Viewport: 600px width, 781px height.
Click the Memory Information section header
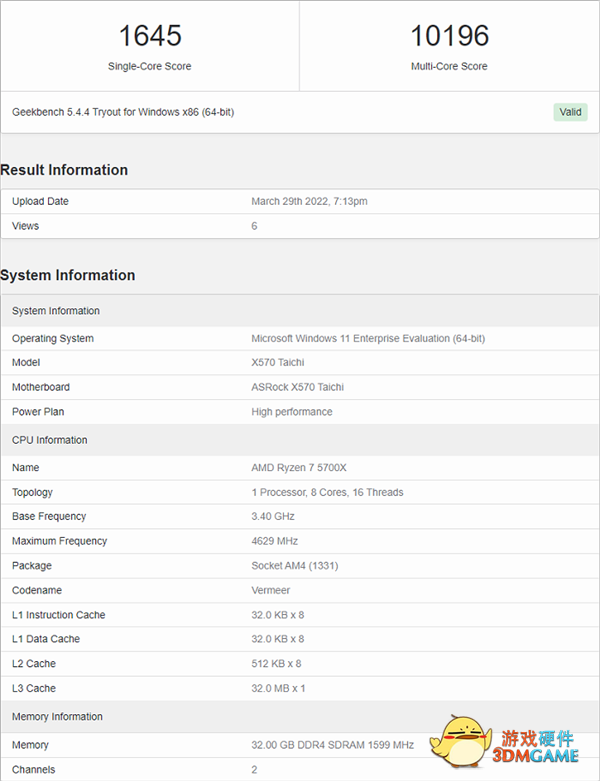(x=300, y=717)
